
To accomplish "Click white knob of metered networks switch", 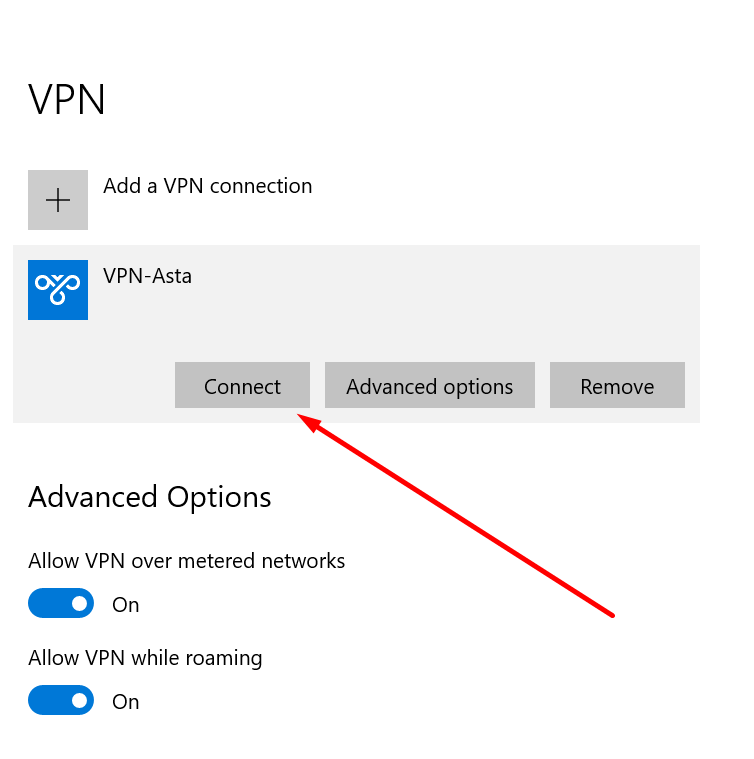I will coord(78,604).
